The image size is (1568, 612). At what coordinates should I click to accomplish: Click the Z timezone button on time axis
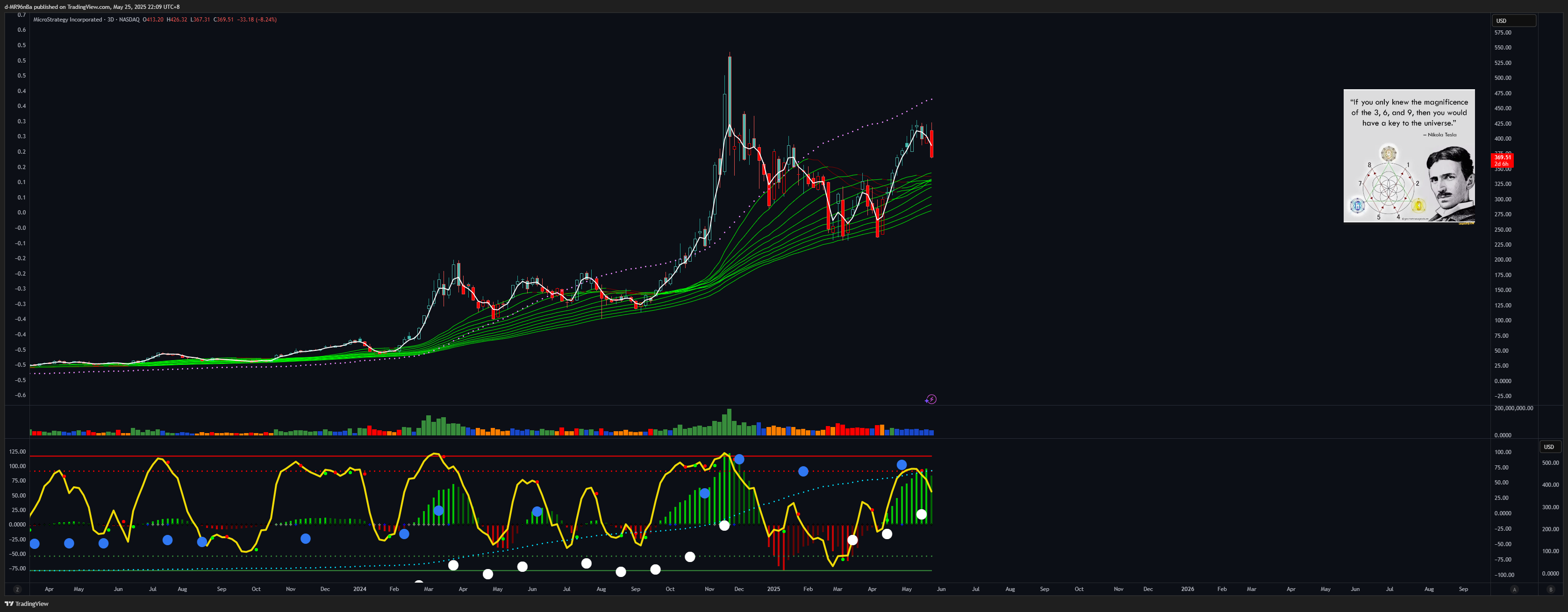tap(18, 589)
